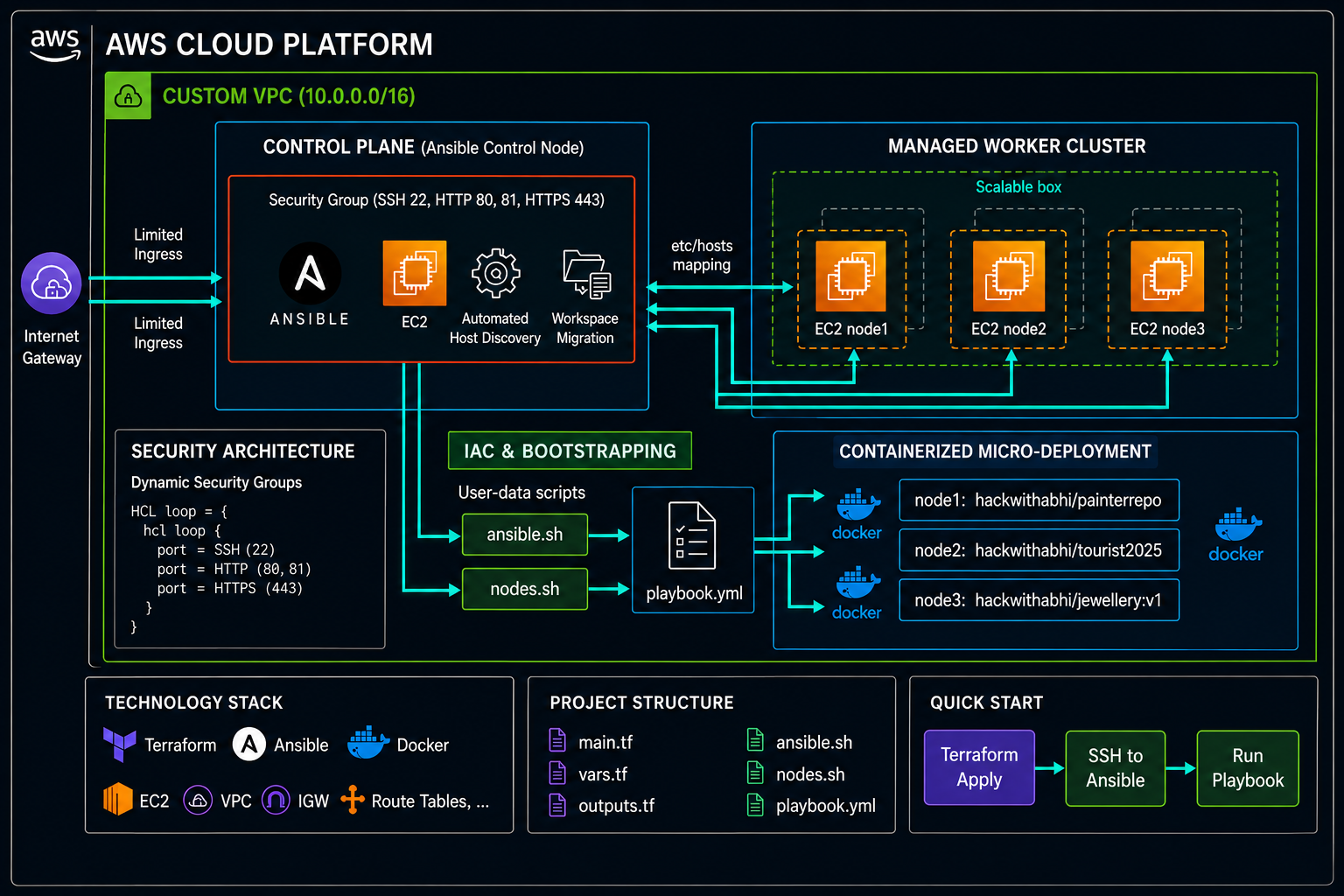Screen dimensions: 1344x896
Task: Click 'CUSTOM VPC (10.0.0.0/16)' title
Action: (x=289, y=96)
